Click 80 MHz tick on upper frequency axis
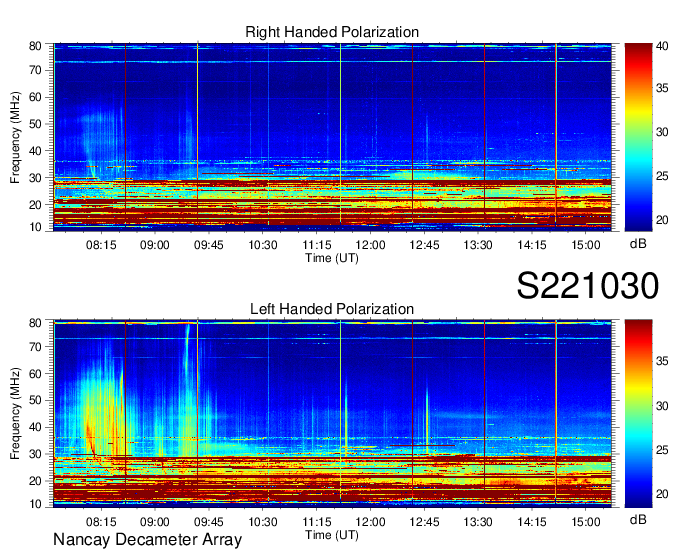The image size is (680, 552). [x=35, y=46]
